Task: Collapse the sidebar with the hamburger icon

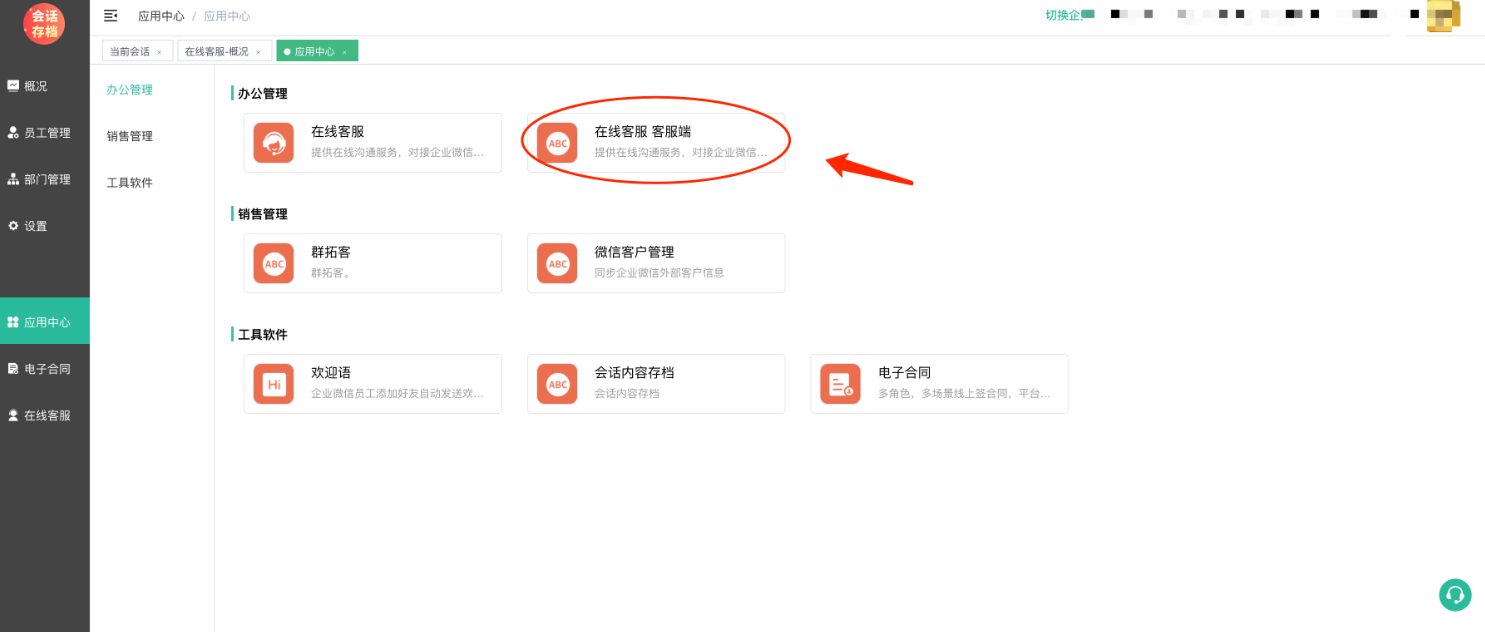Action: click(111, 16)
